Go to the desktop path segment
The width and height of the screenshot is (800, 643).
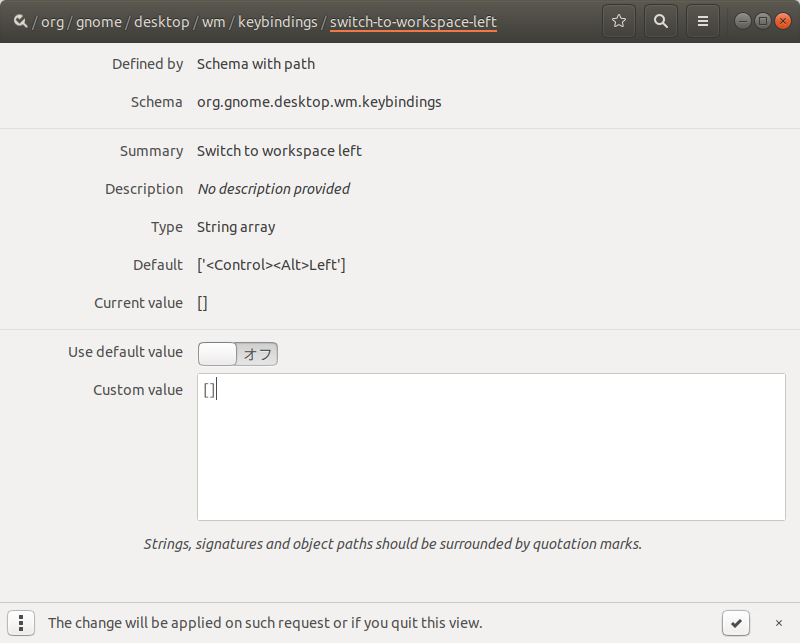click(162, 22)
